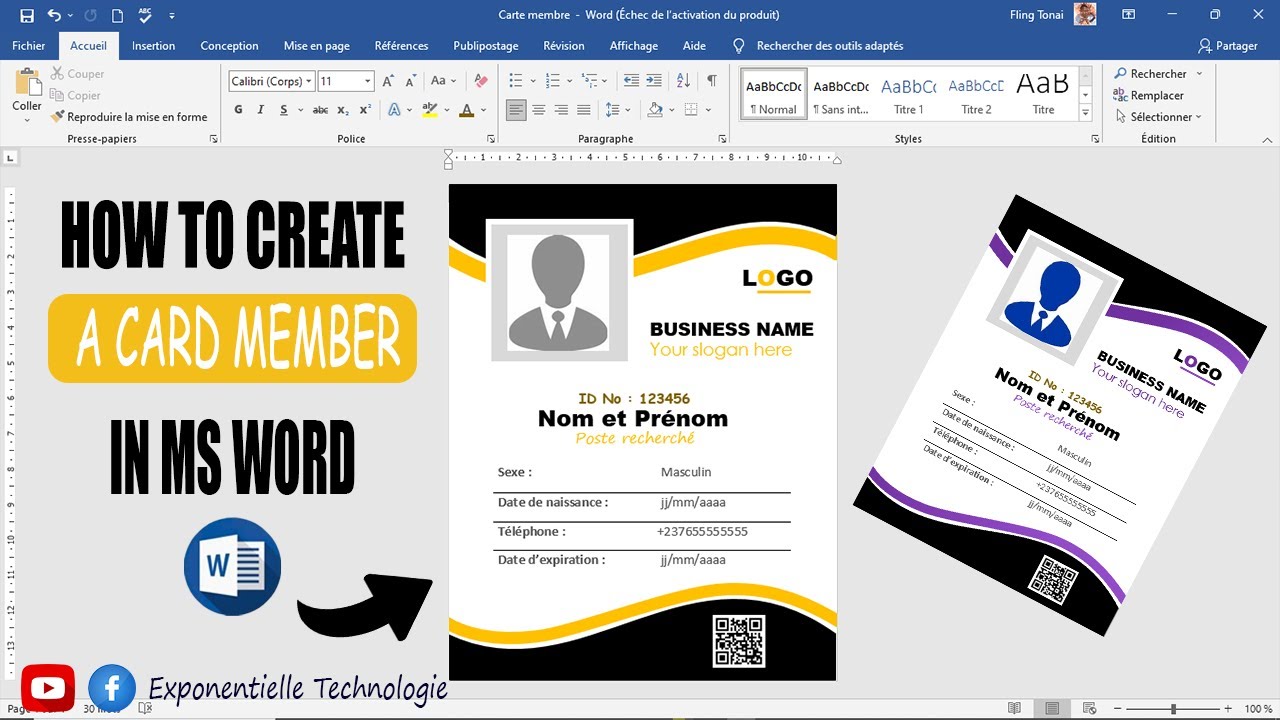This screenshot has width=1280, height=720.
Task: Center align text
Action: 539,110
